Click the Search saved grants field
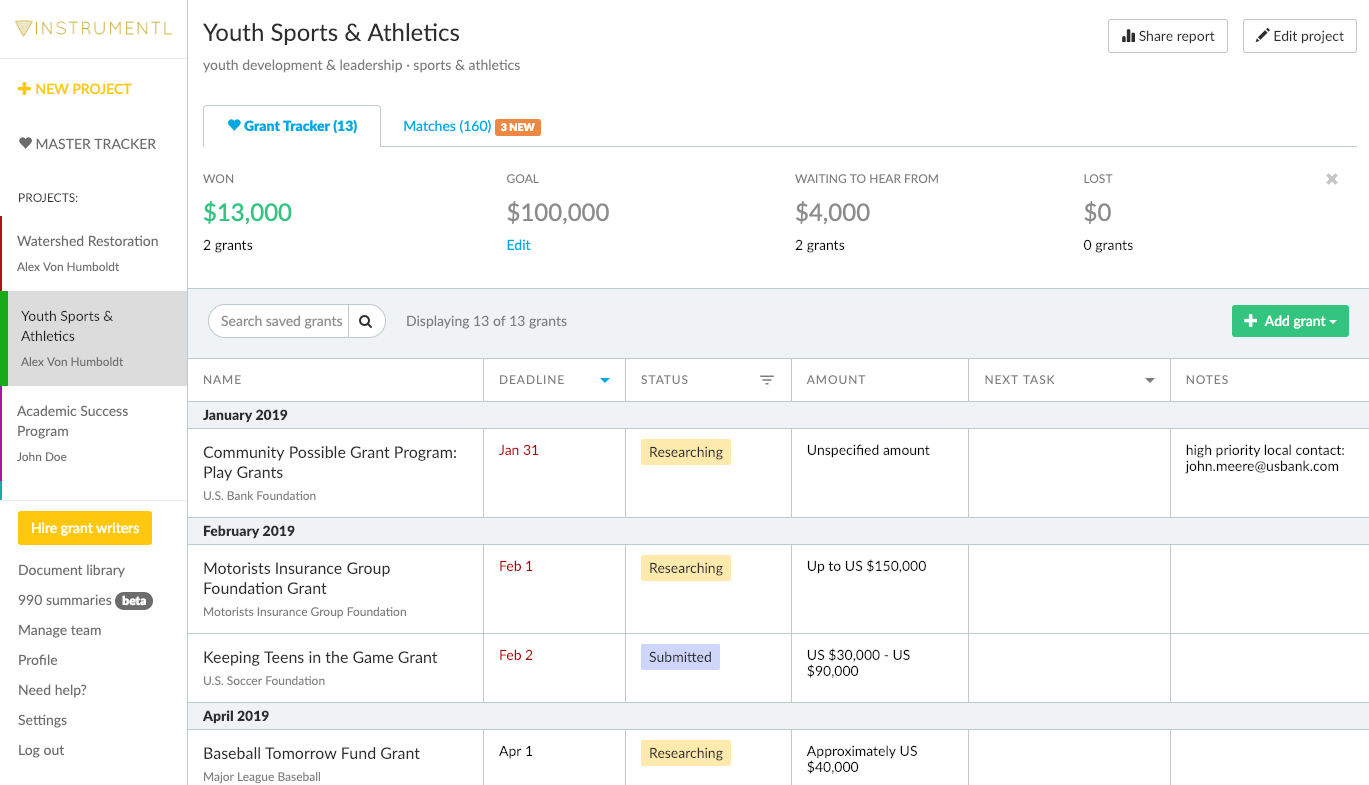Viewport: 1369px width, 785px height. pyautogui.click(x=280, y=321)
